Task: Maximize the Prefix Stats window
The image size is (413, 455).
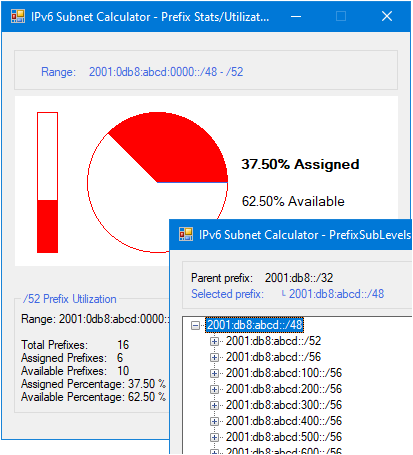Action: click(x=341, y=16)
